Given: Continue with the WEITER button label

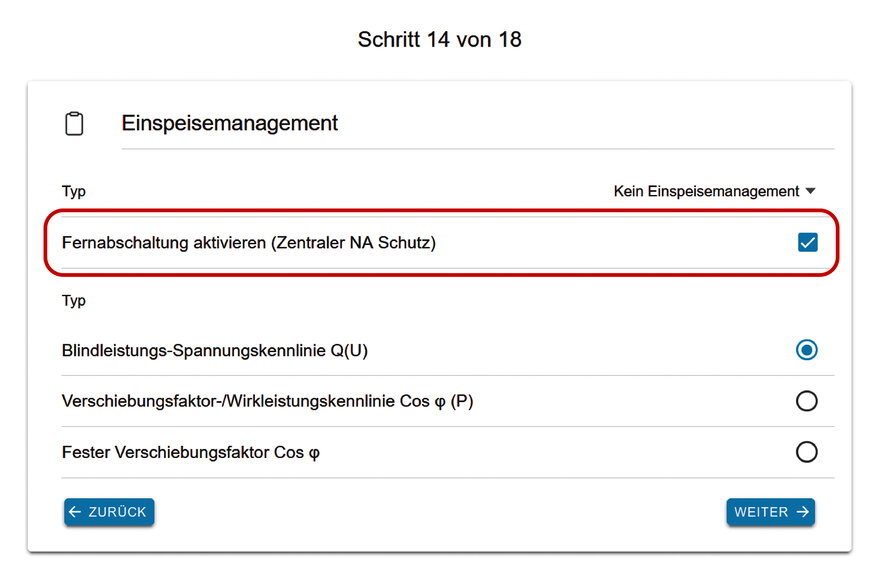Looking at the screenshot, I should (x=761, y=512).
